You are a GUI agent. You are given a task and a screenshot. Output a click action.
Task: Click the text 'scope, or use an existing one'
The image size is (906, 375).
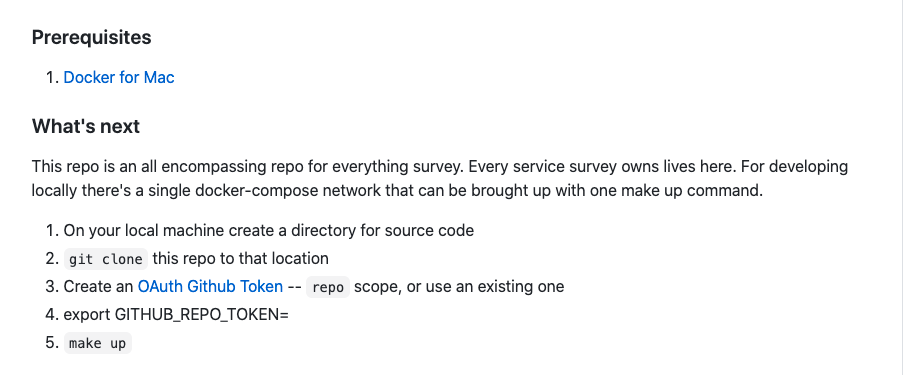459,287
